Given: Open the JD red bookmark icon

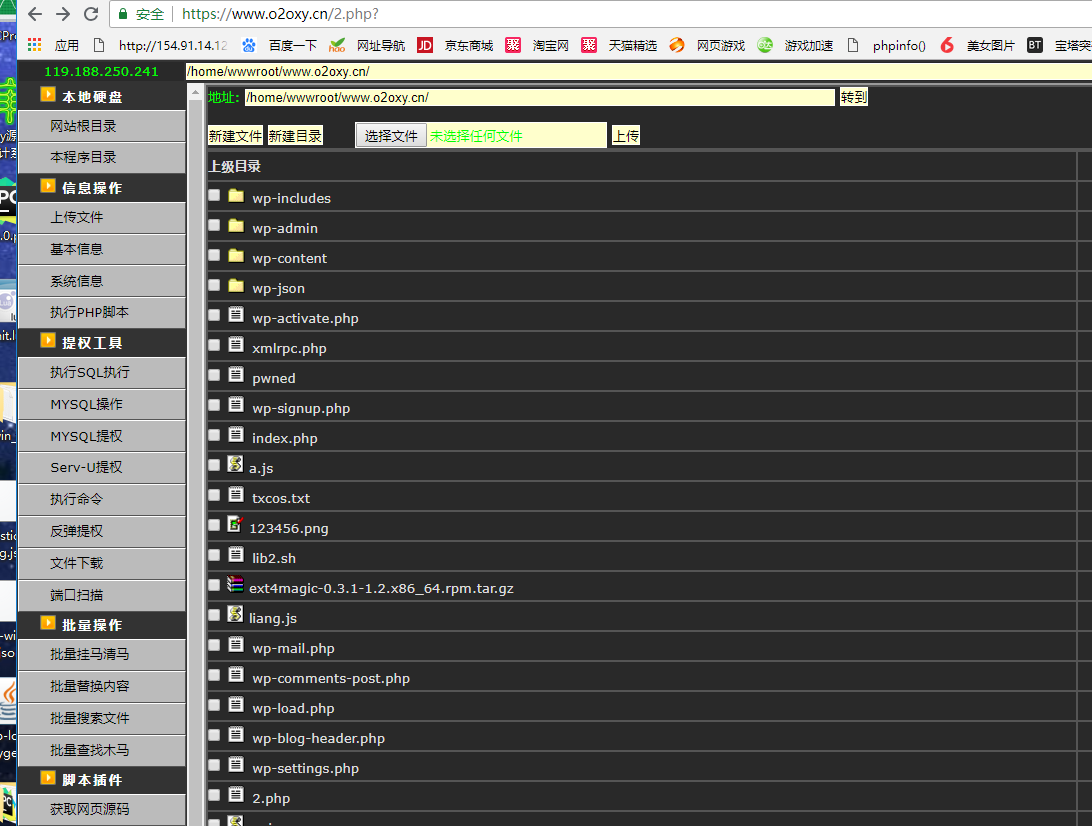Looking at the screenshot, I should (425, 45).
